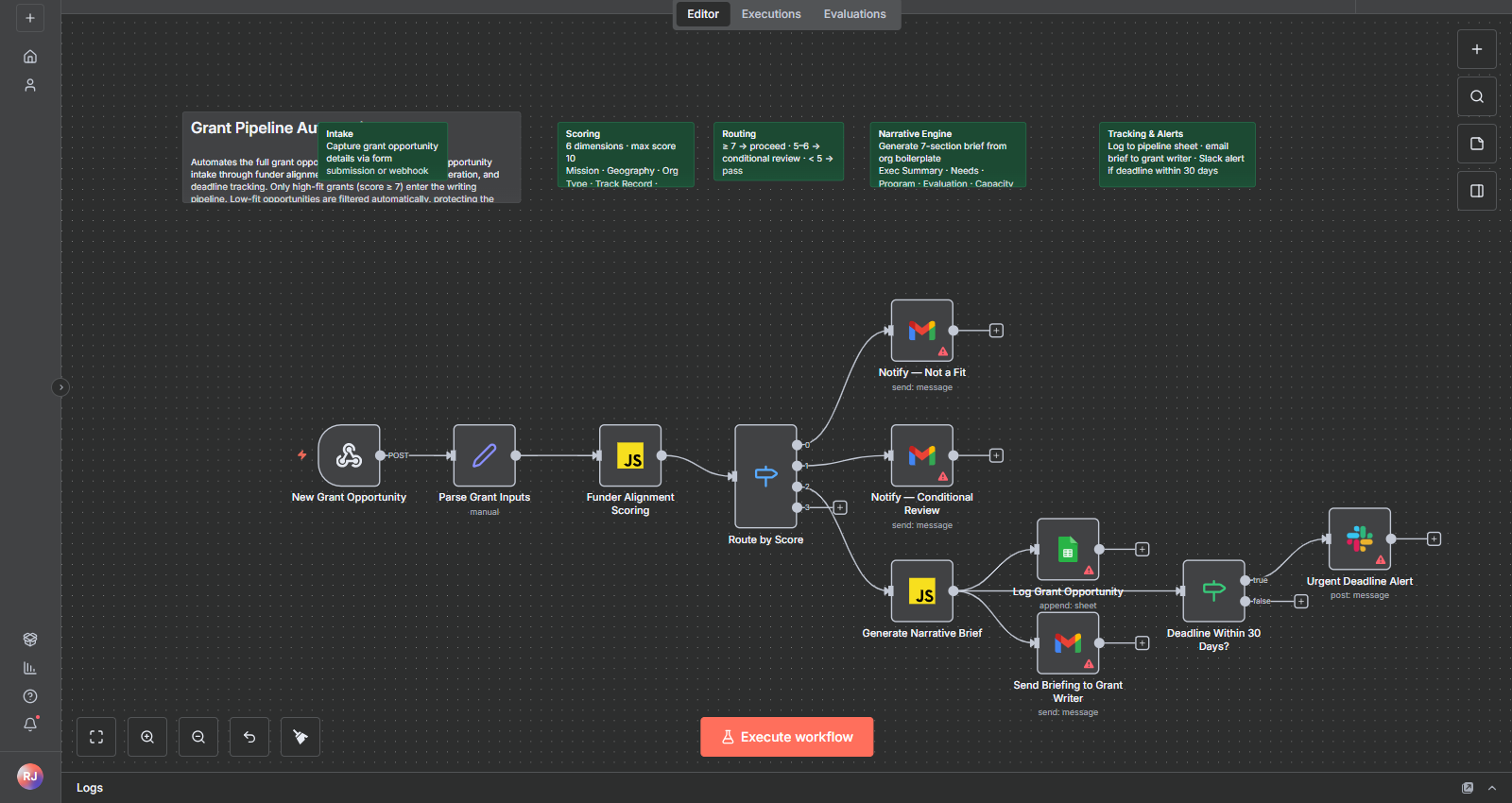Select the Scoring sticky note
The height and width of the screenshot is (803, 1512).
pyautogui.click(x=626, y=155)
